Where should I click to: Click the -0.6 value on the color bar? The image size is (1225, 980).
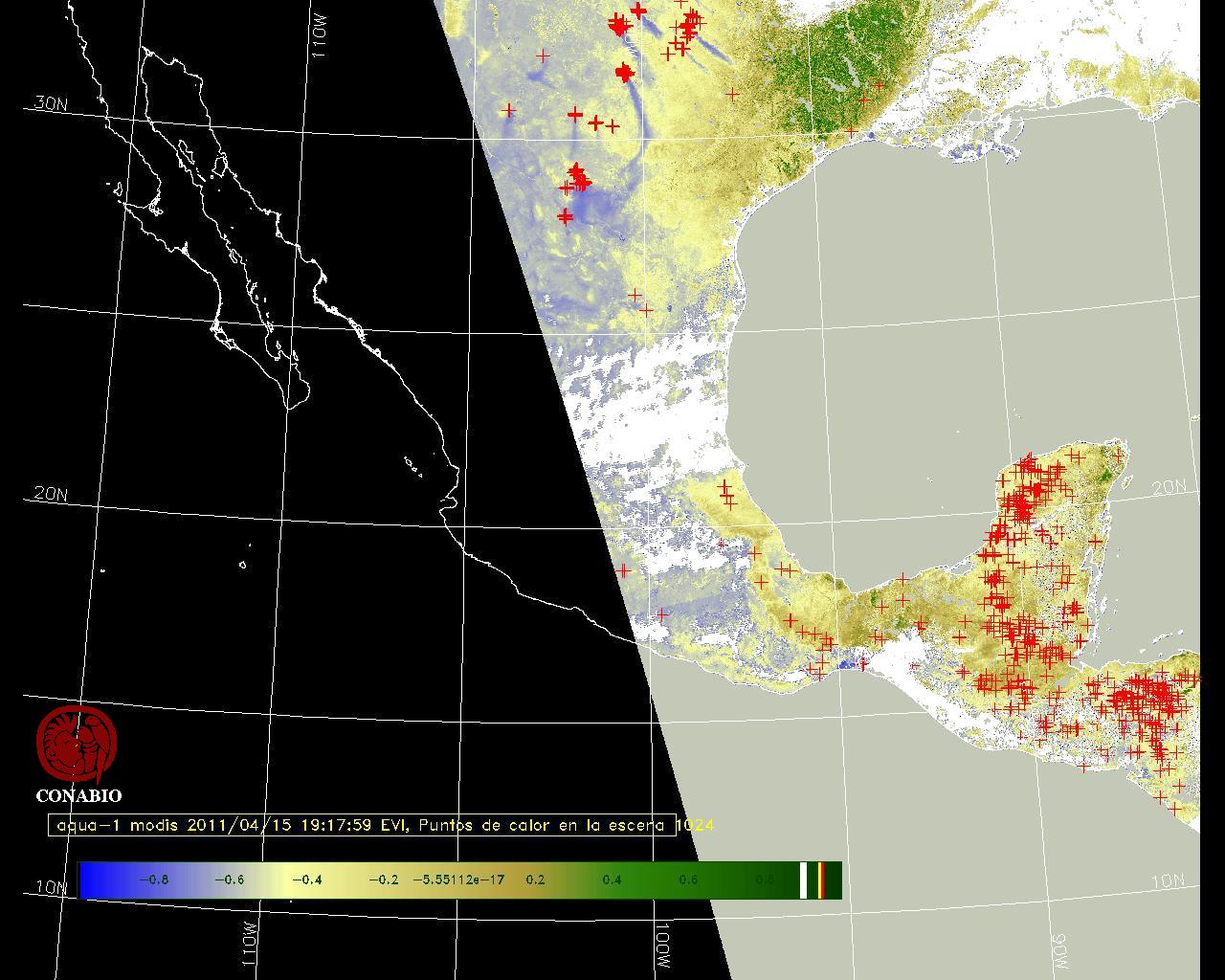coord(229,880)
